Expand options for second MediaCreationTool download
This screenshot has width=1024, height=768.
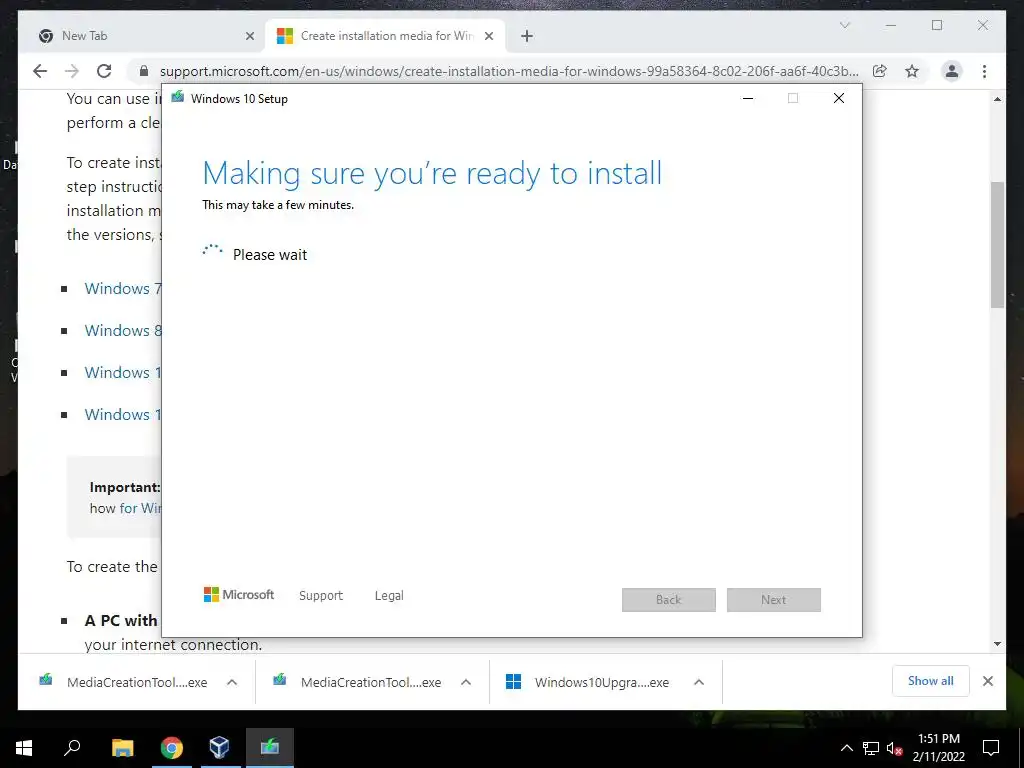click(466, 682)
